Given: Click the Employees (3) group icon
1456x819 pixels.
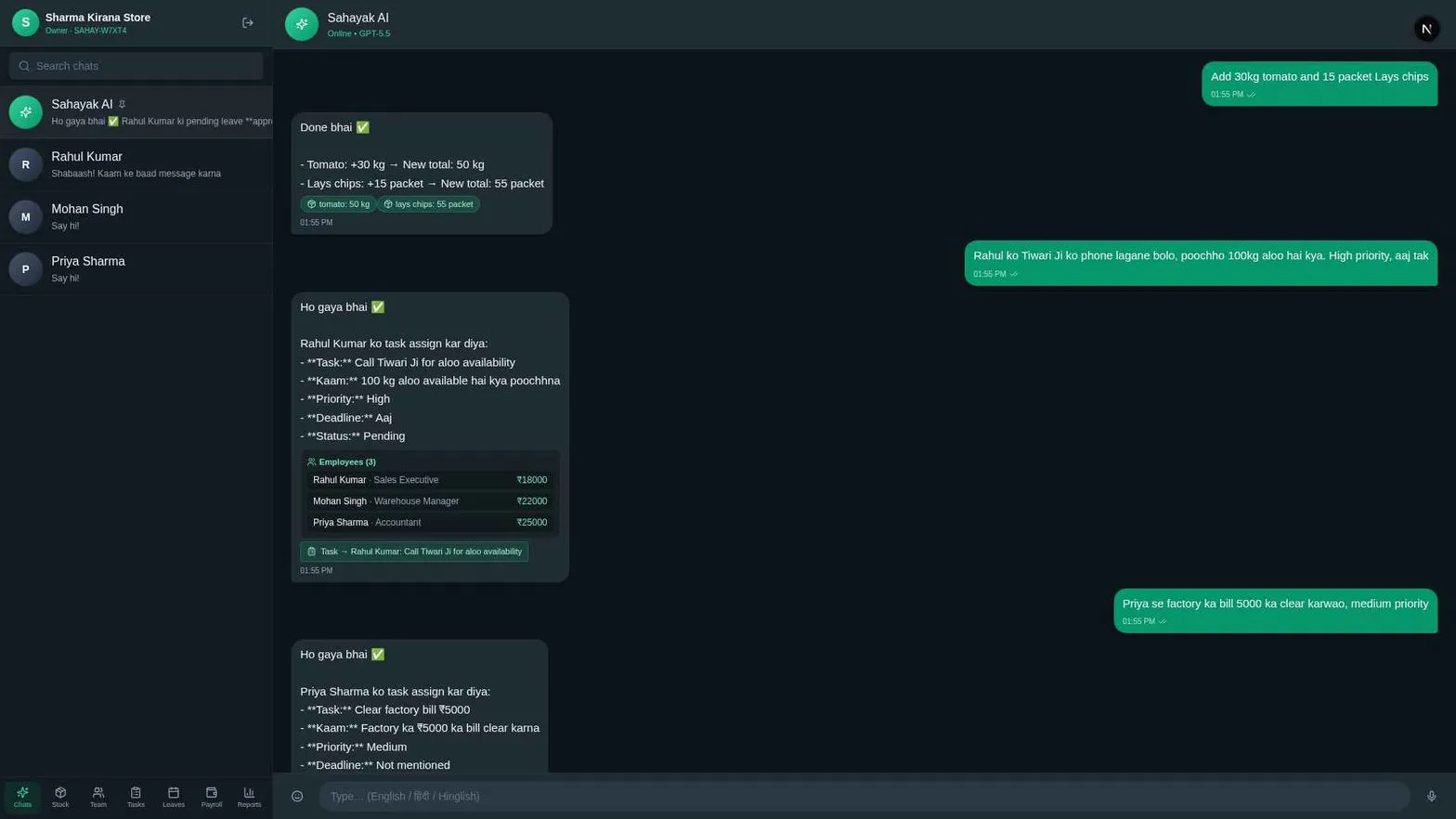Looking at the screenshot, I should (x=311, y=461).
